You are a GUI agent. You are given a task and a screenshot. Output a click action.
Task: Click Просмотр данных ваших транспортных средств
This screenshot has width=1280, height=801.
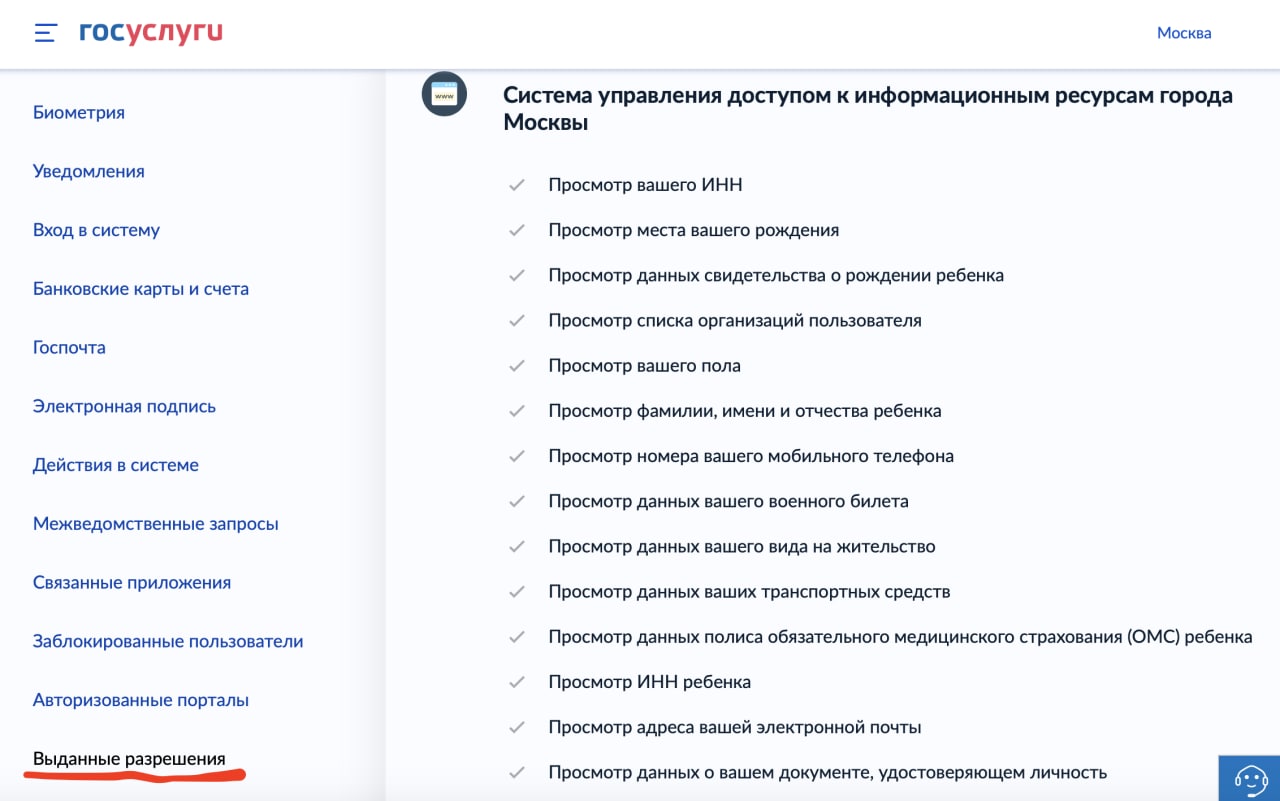749,592
